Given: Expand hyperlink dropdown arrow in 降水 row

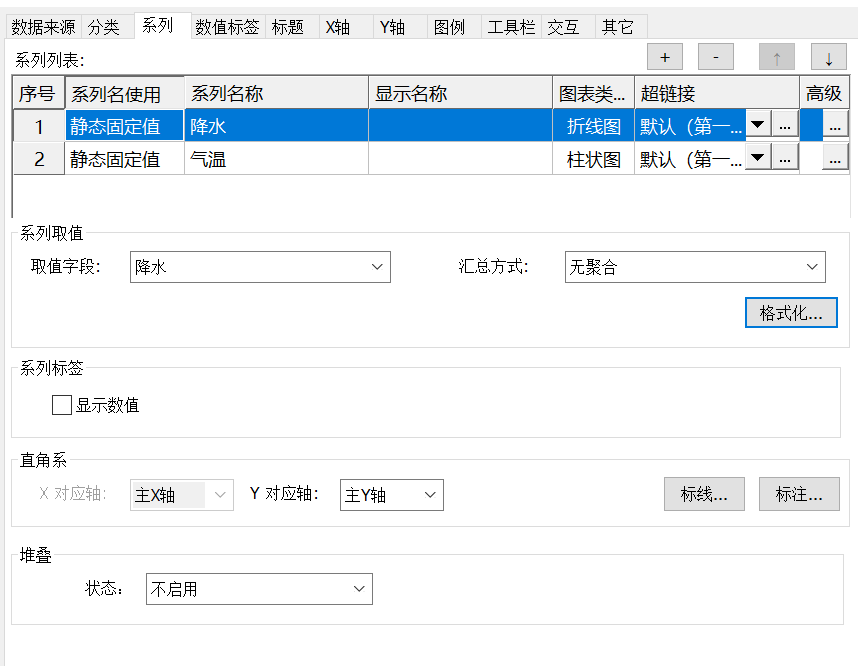Looking at the screenshot, I should coord(758,125).
